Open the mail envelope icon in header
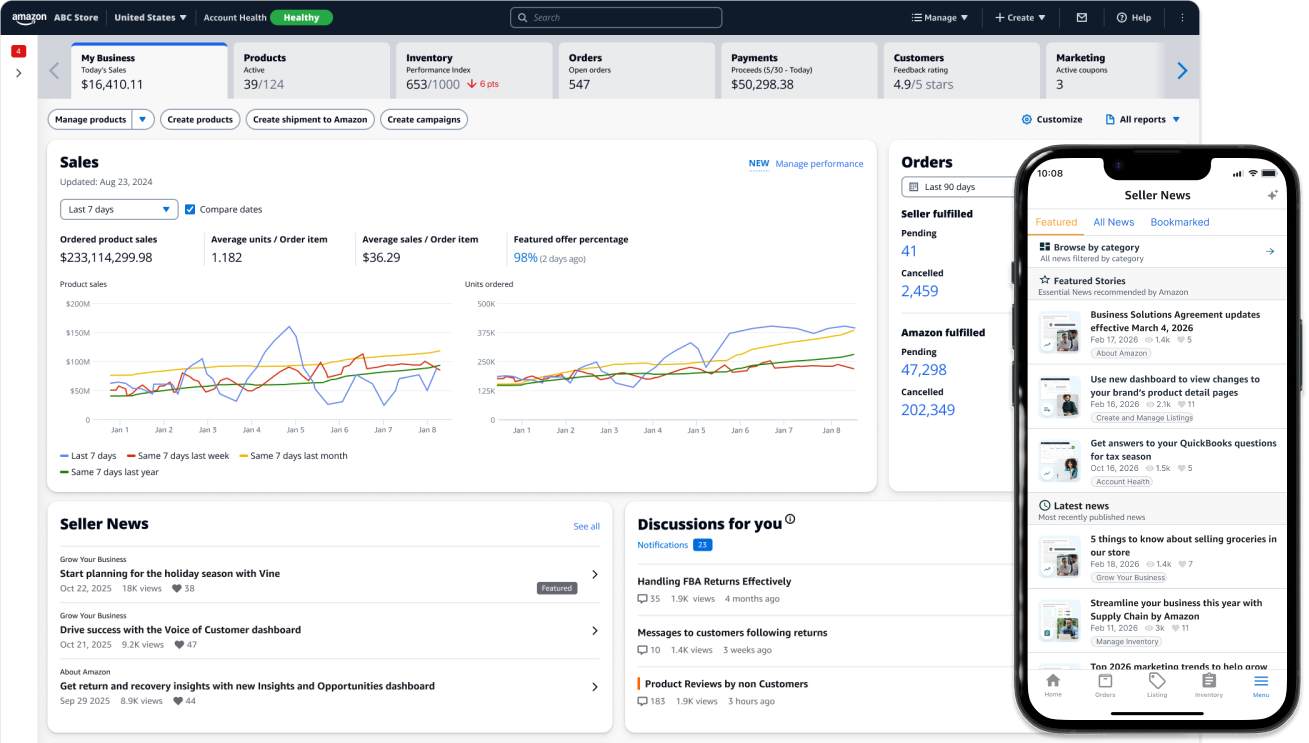 point(1081,18)
